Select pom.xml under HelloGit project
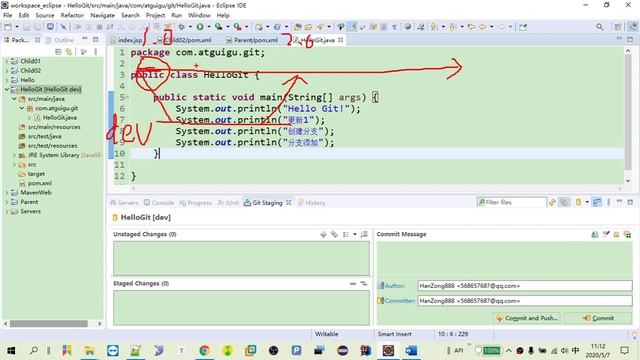 (x=40, y=183)
